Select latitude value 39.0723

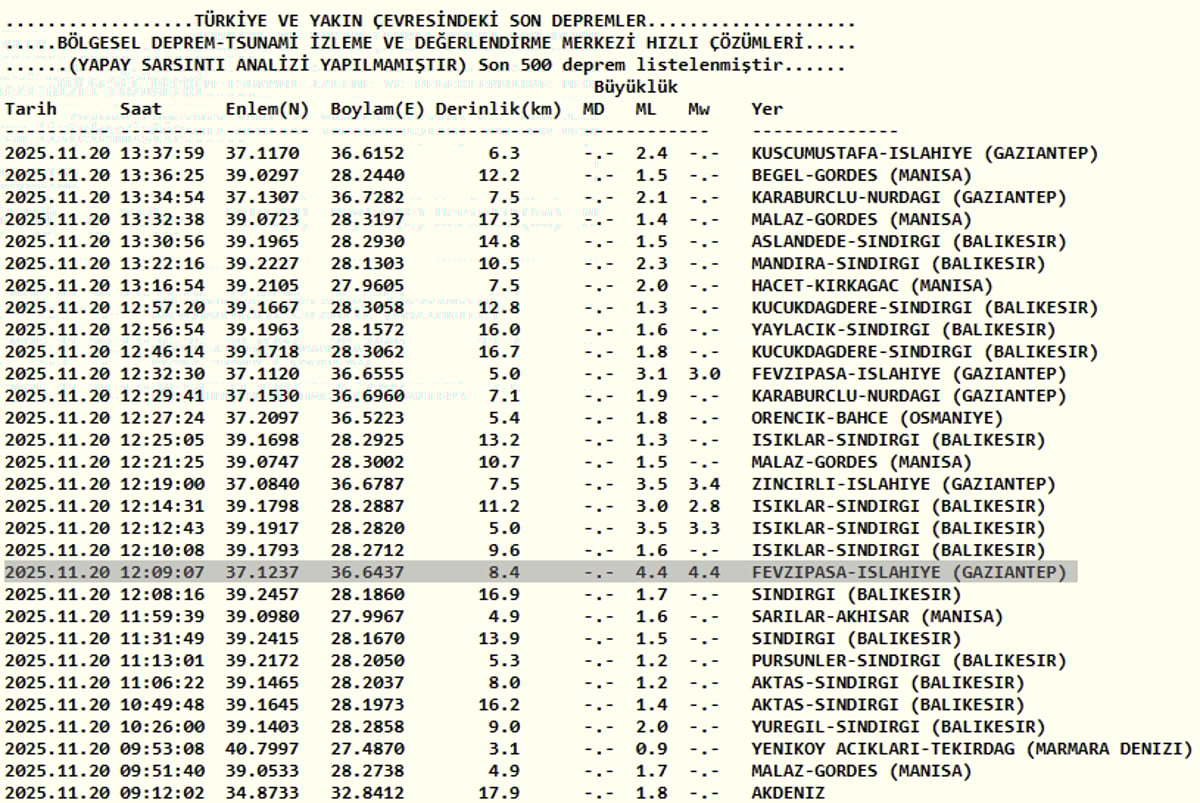[x=262, y=219]
